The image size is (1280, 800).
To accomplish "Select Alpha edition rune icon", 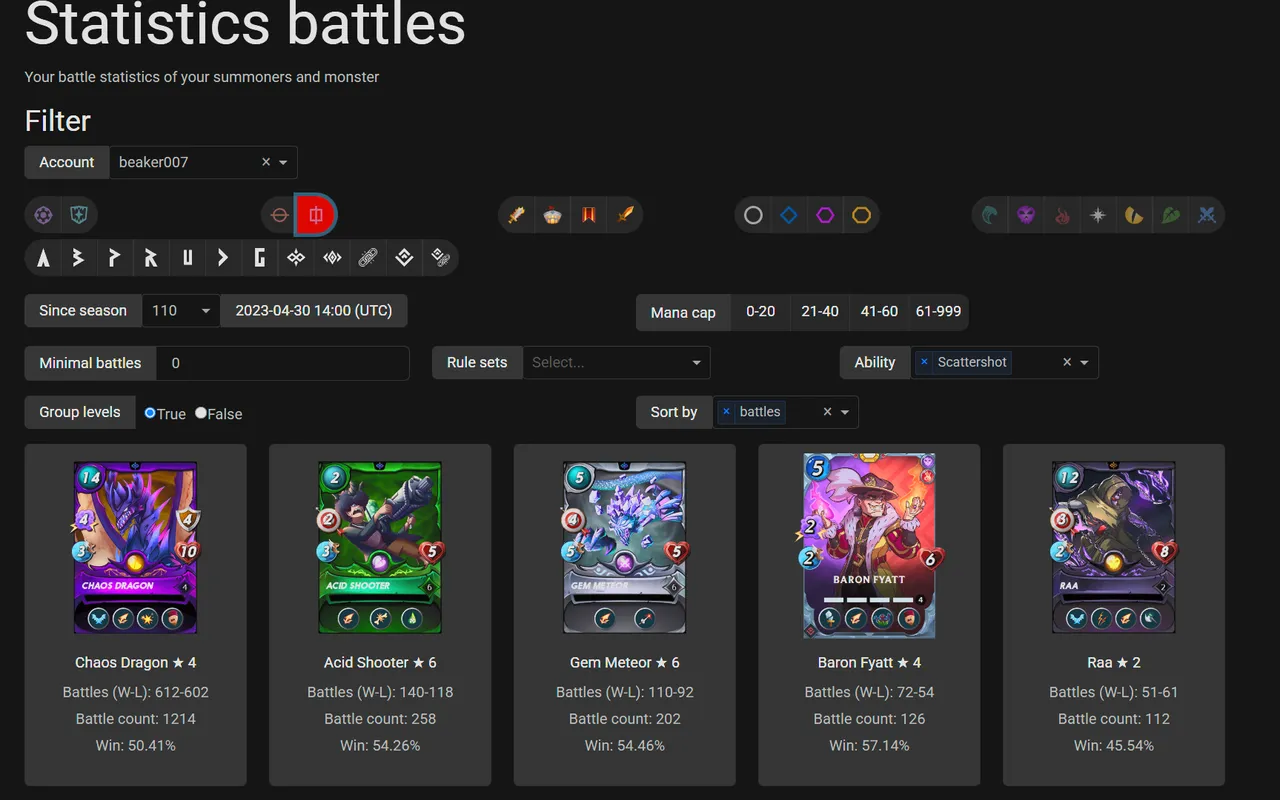I will tap(43, 258).
